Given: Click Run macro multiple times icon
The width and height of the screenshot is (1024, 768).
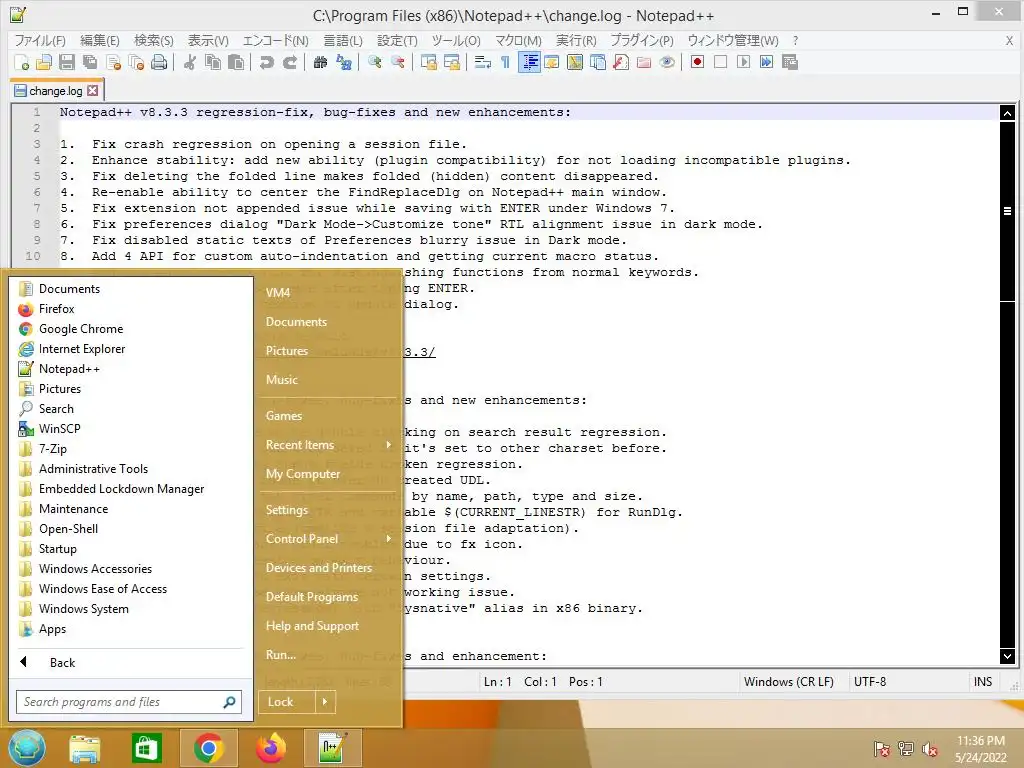Looking at the screenshot, I should [x=767, y=63].
